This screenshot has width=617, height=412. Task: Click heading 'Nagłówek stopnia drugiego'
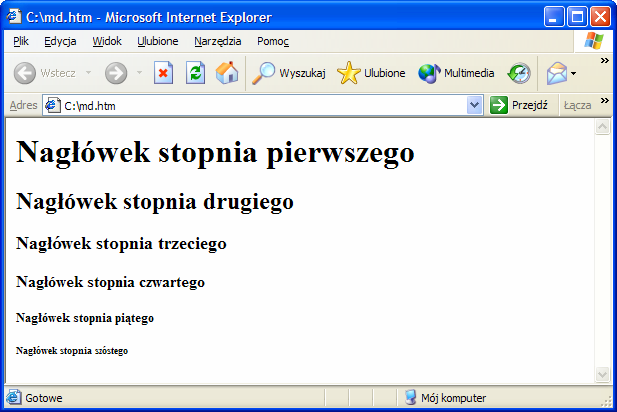(x=155, y=202)
